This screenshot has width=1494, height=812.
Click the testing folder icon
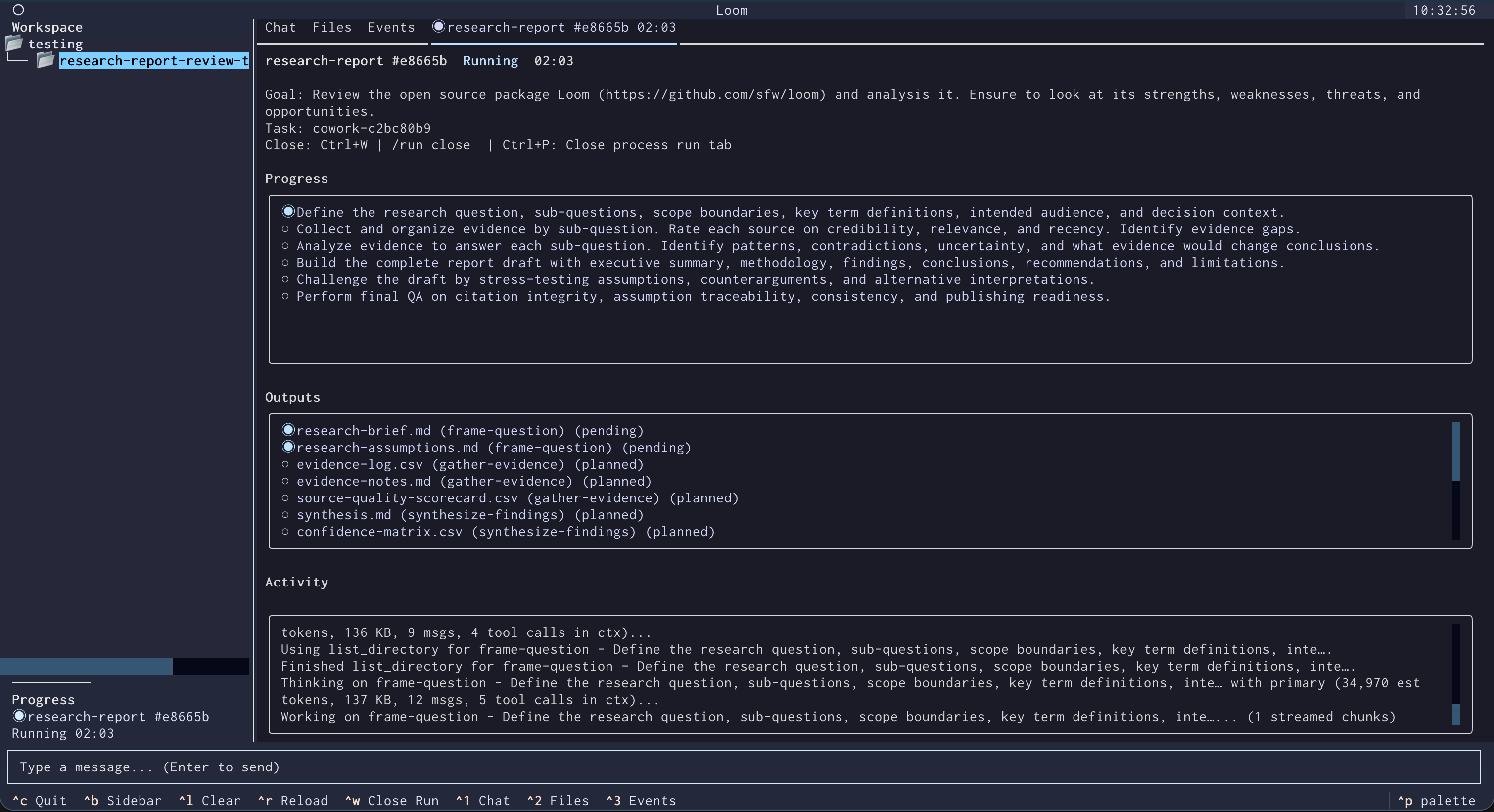(x=14, y=44)
